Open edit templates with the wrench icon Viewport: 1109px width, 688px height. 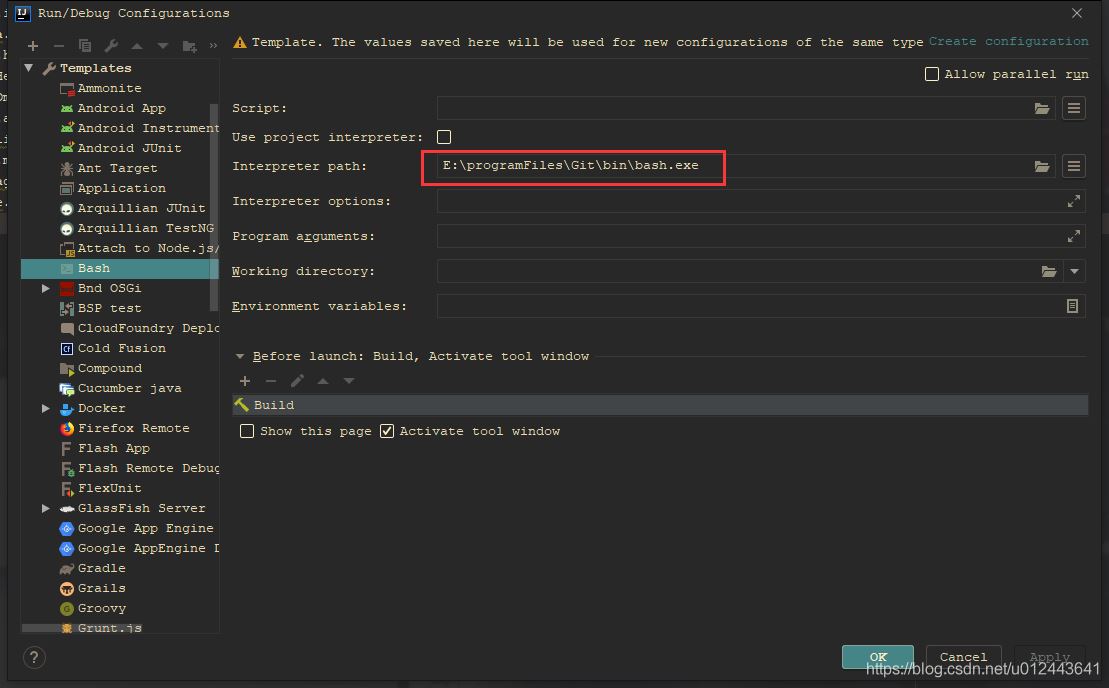click(110, 45)
